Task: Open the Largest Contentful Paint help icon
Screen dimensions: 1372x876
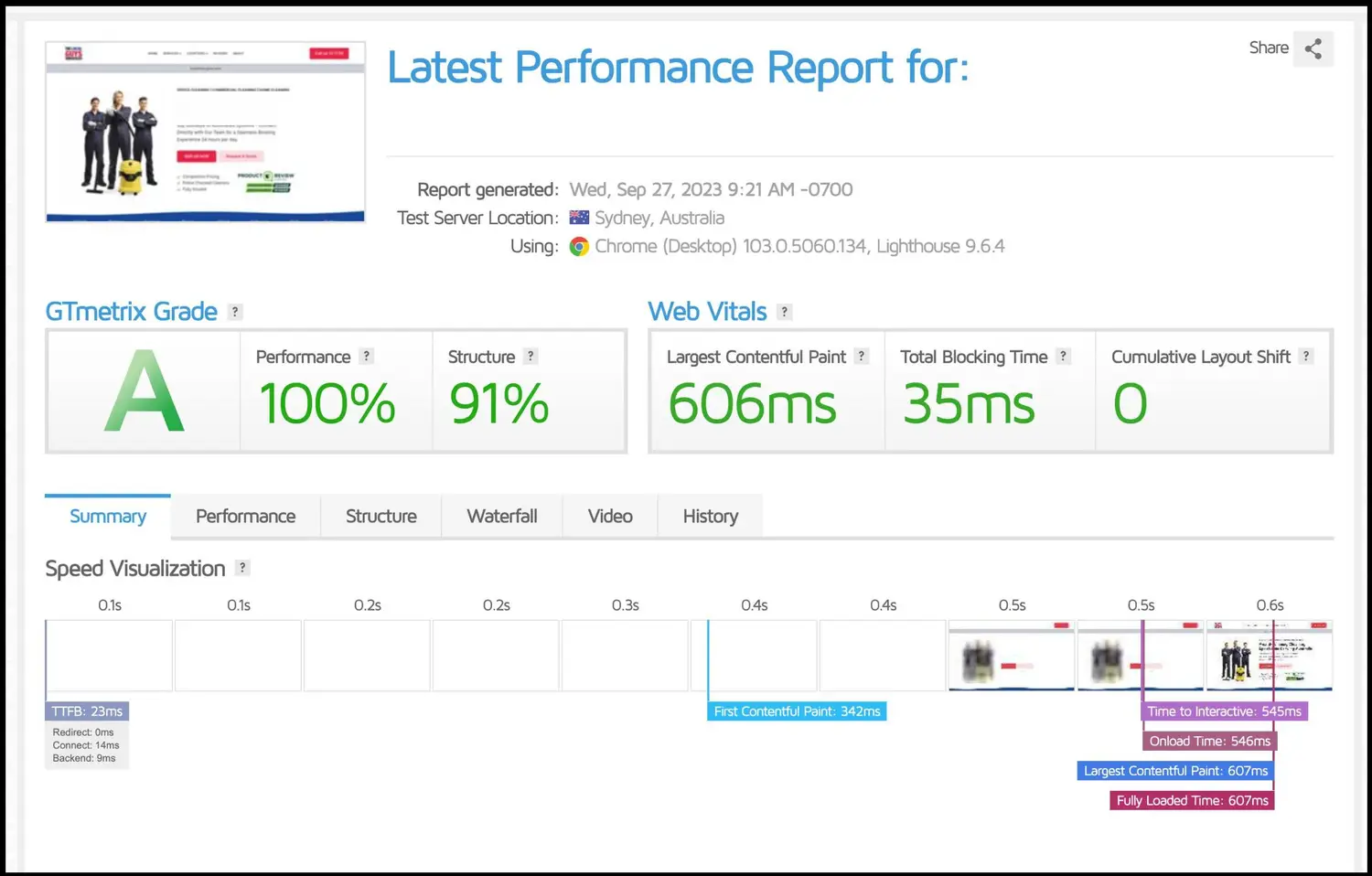Action: [861, 357]
